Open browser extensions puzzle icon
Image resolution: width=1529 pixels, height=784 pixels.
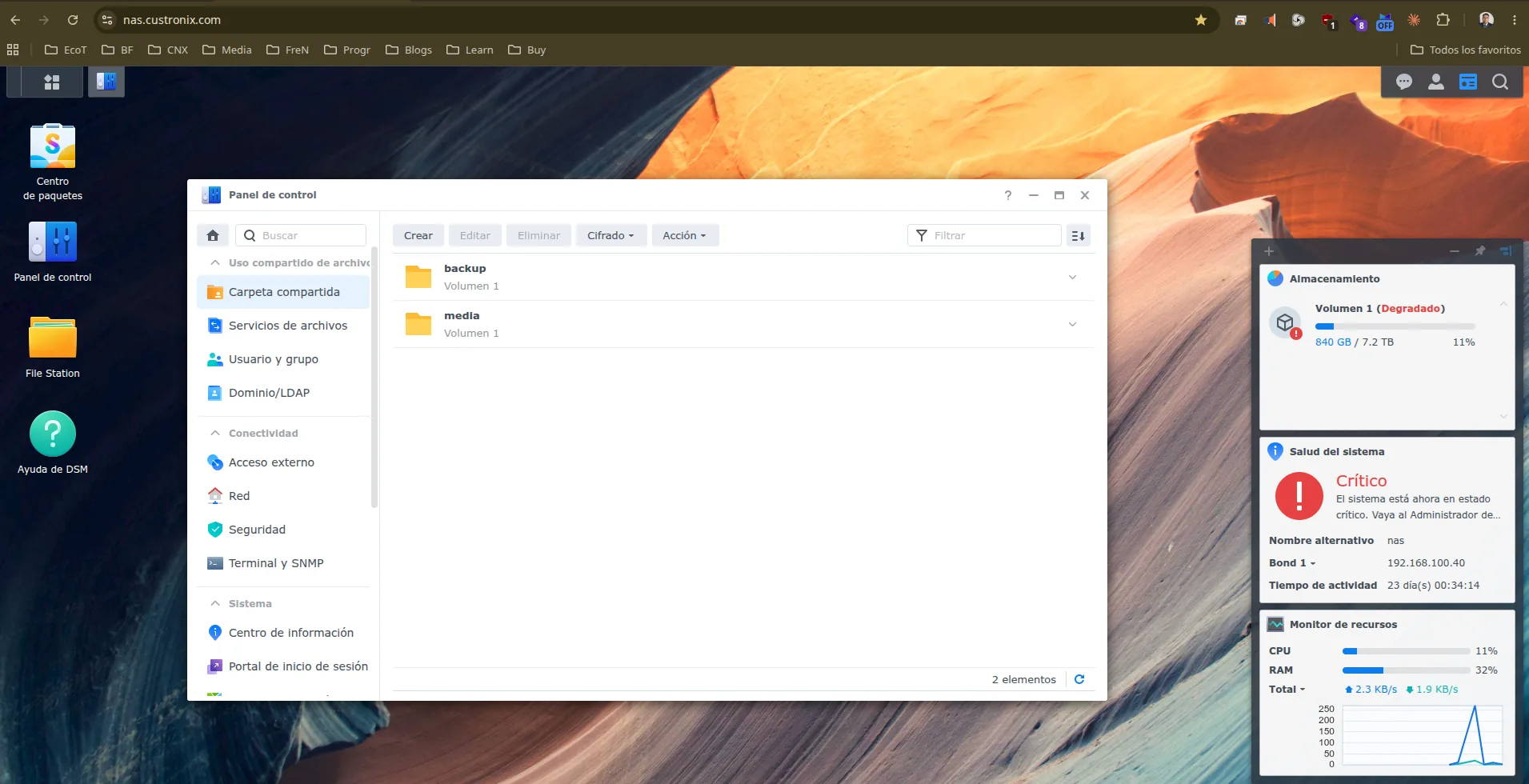click(x=1443, y=20)
